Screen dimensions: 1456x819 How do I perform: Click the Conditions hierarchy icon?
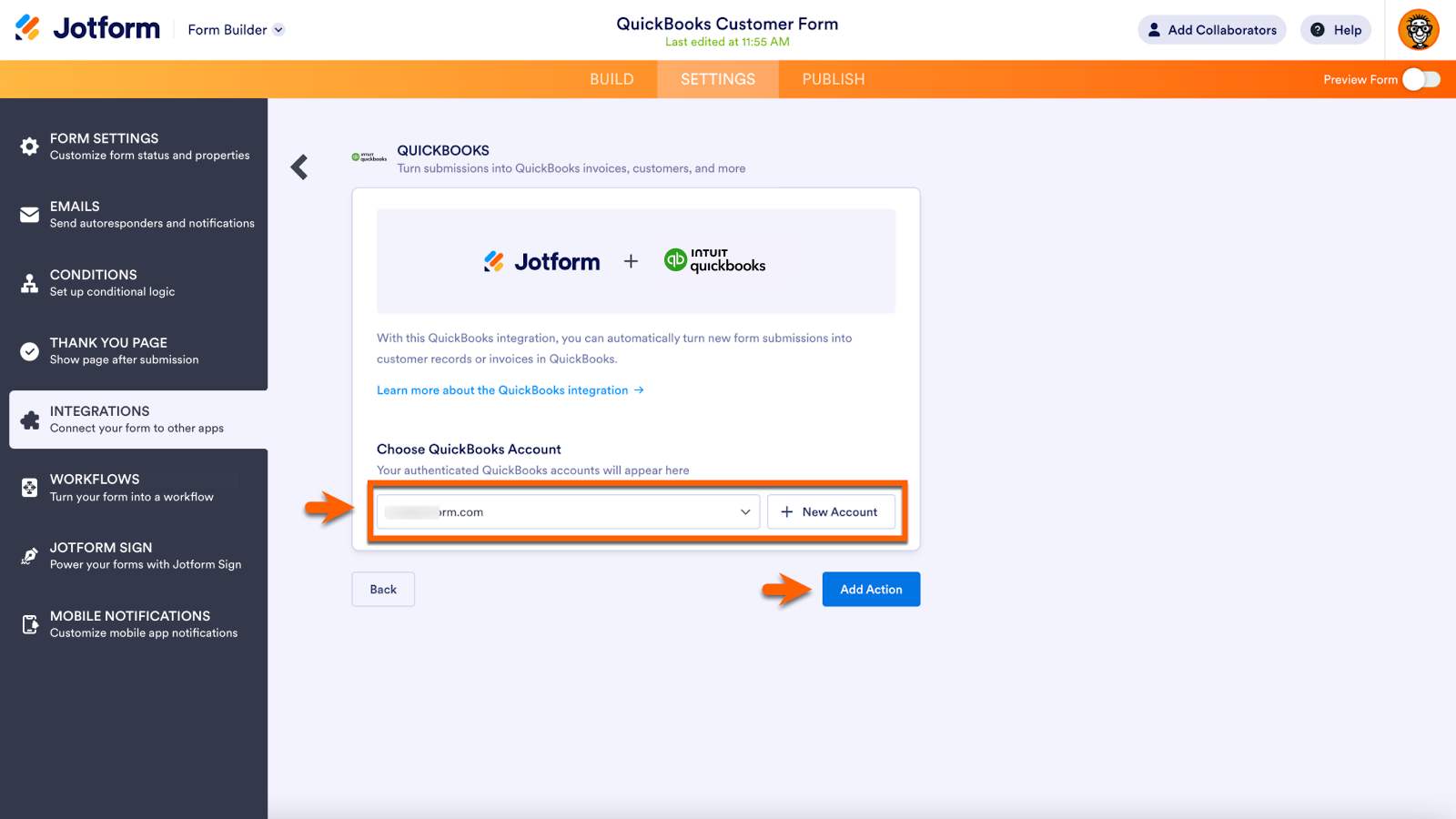(30, 283)
